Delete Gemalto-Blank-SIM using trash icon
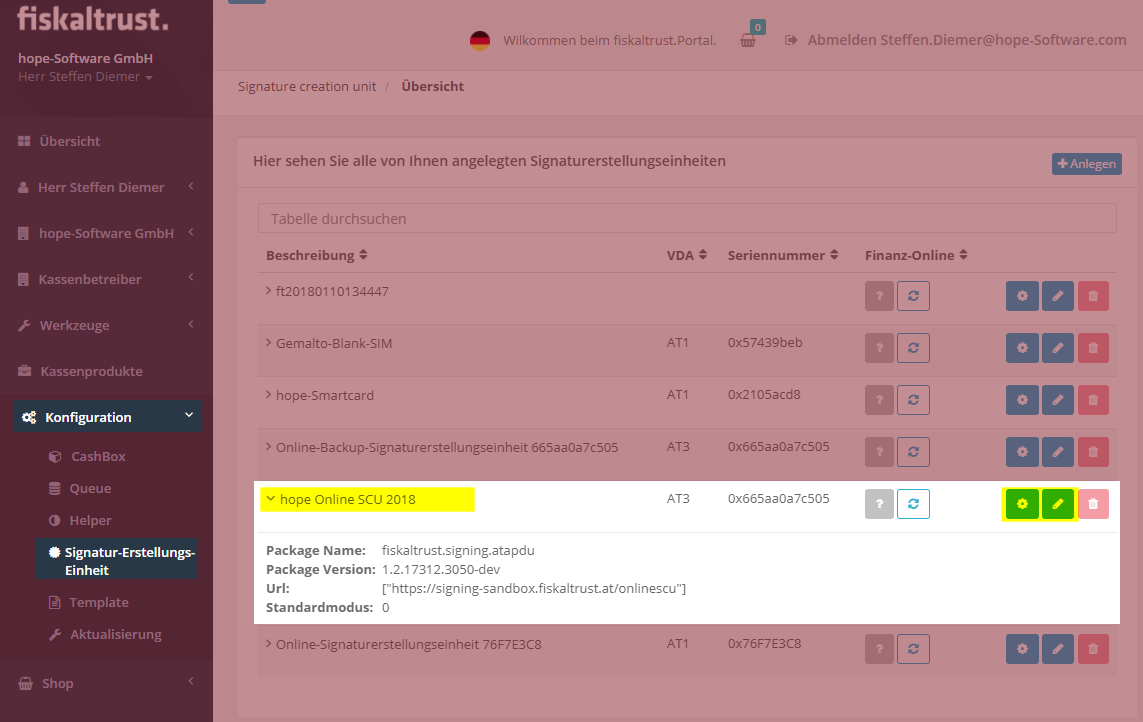 1093,348
